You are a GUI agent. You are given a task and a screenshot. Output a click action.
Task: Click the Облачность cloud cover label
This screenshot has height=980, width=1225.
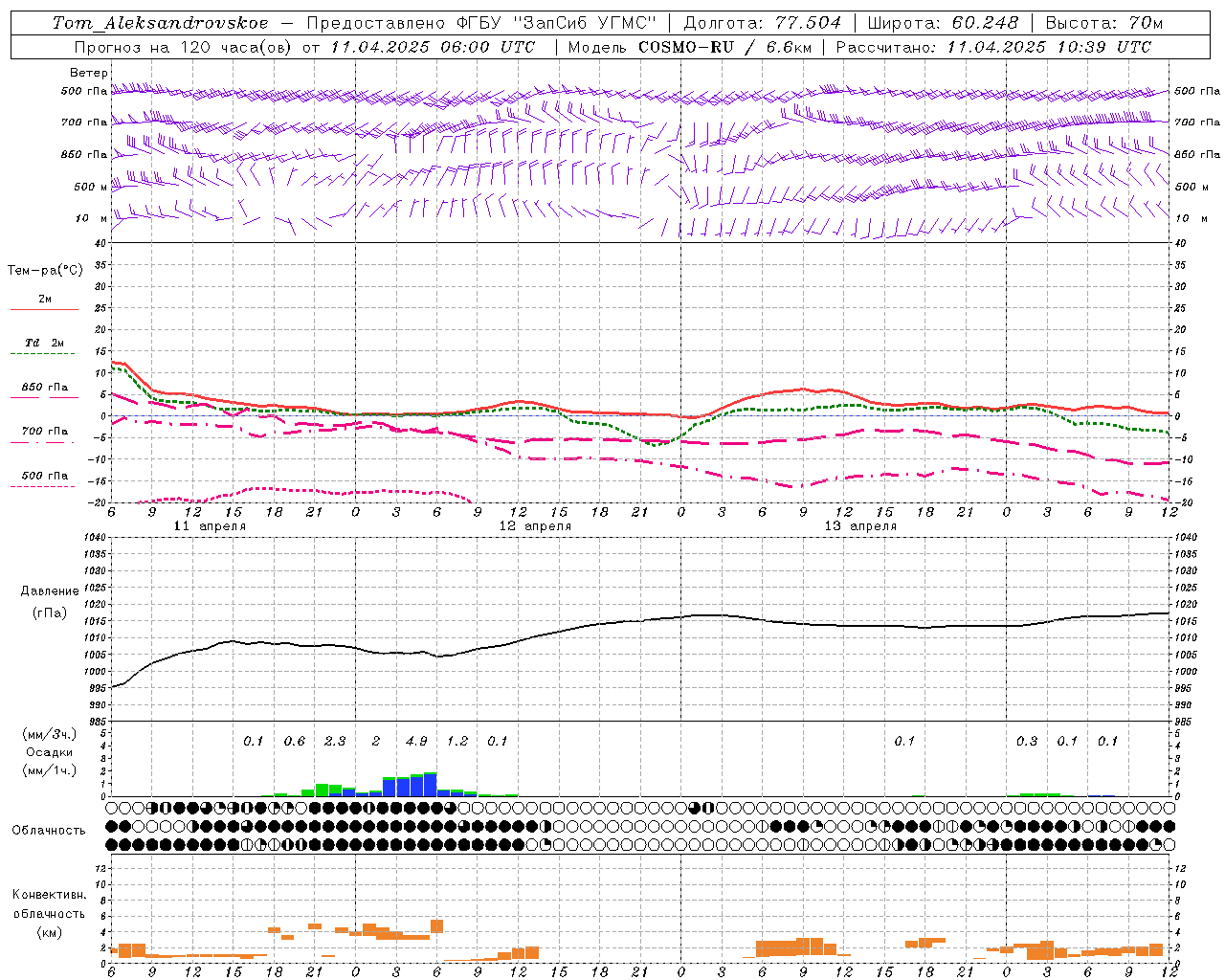[x=49, y=831]
